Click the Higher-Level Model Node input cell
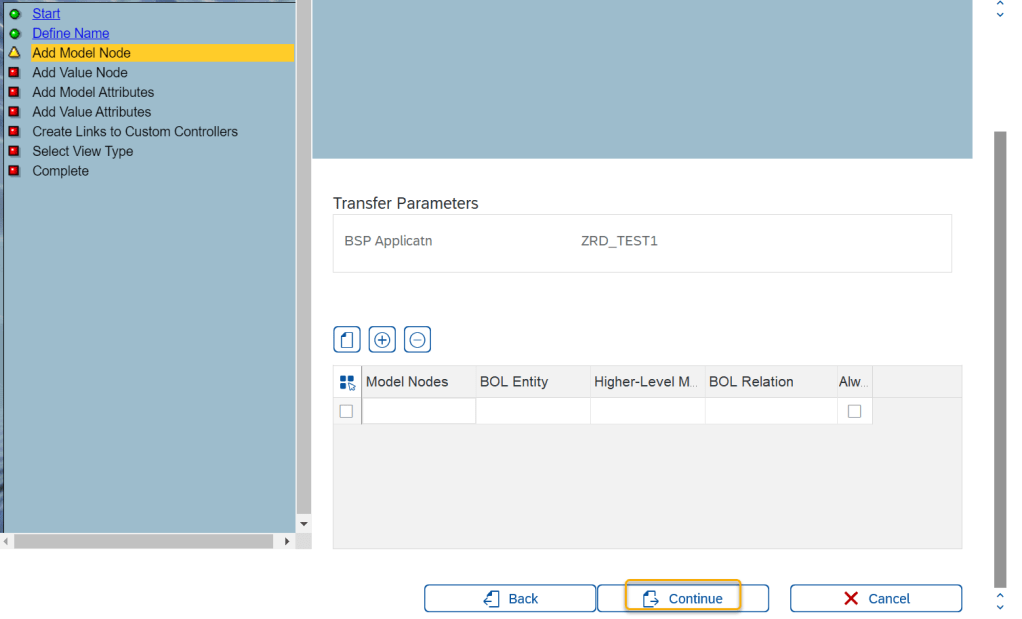The height and width of the screenshot is (619, 1022). [x=648, y=411]
